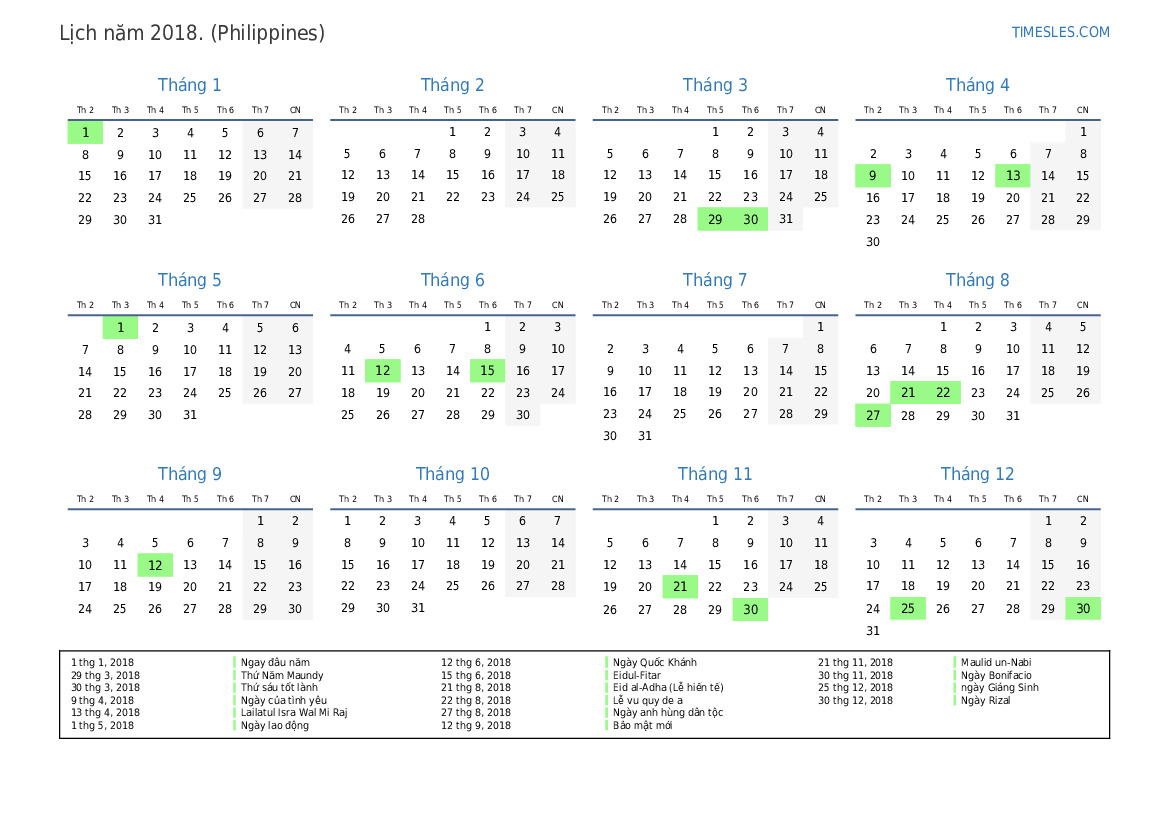Open the Tháng 12 month title
This screenshot has height=827, width=1169.
(x=977, y=474)
